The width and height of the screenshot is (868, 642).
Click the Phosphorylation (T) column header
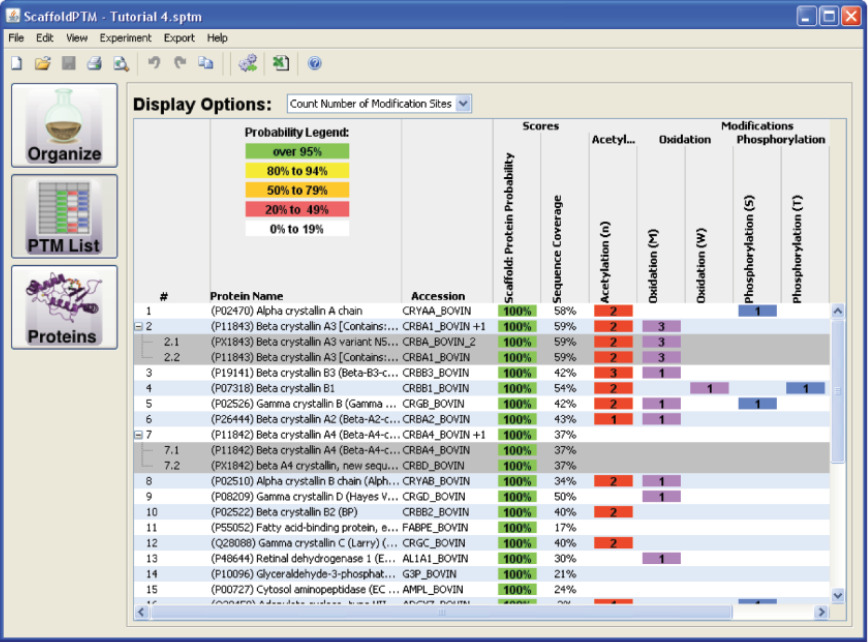[797, 249]
